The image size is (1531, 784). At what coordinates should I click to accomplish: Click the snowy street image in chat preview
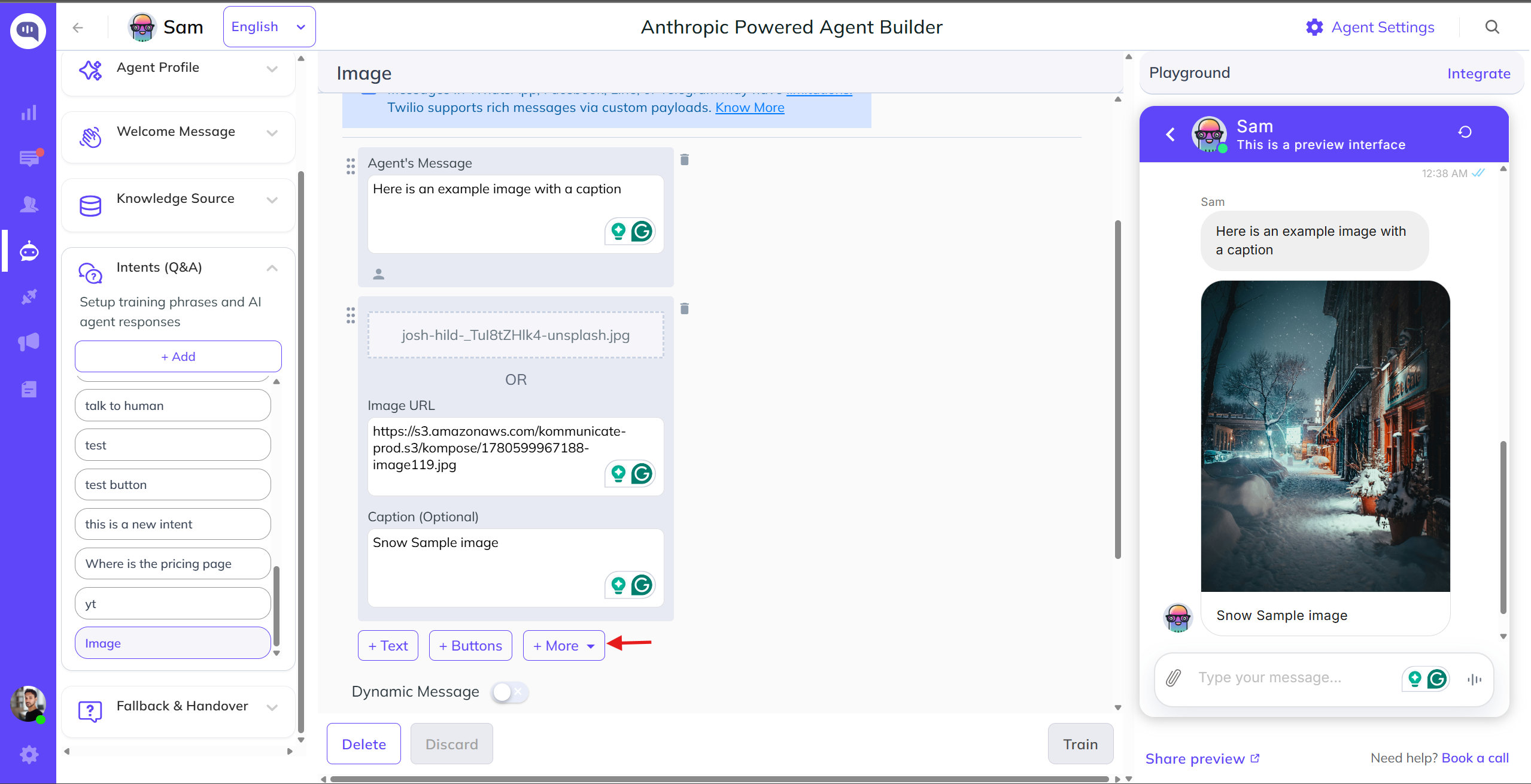[x=1325, y=436]
